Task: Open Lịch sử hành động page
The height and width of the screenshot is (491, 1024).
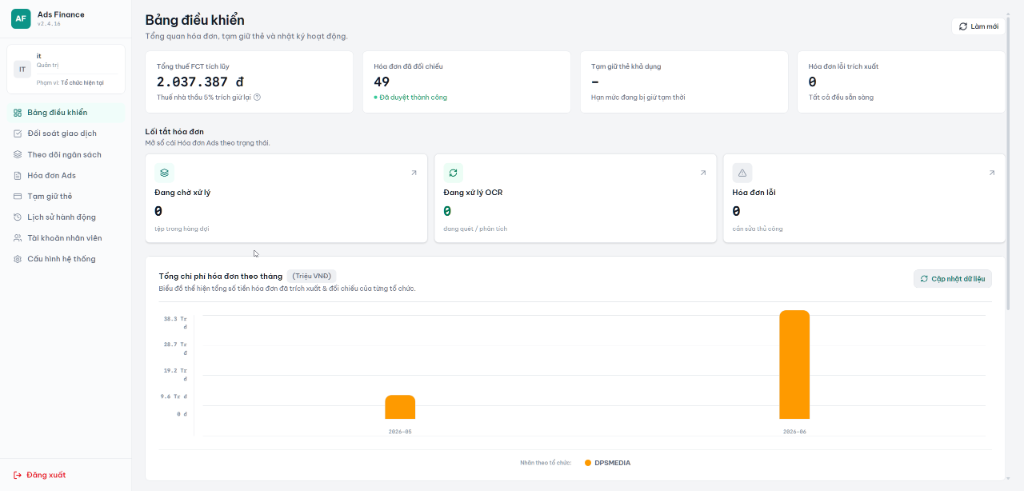Action: (x=65, y=217)
